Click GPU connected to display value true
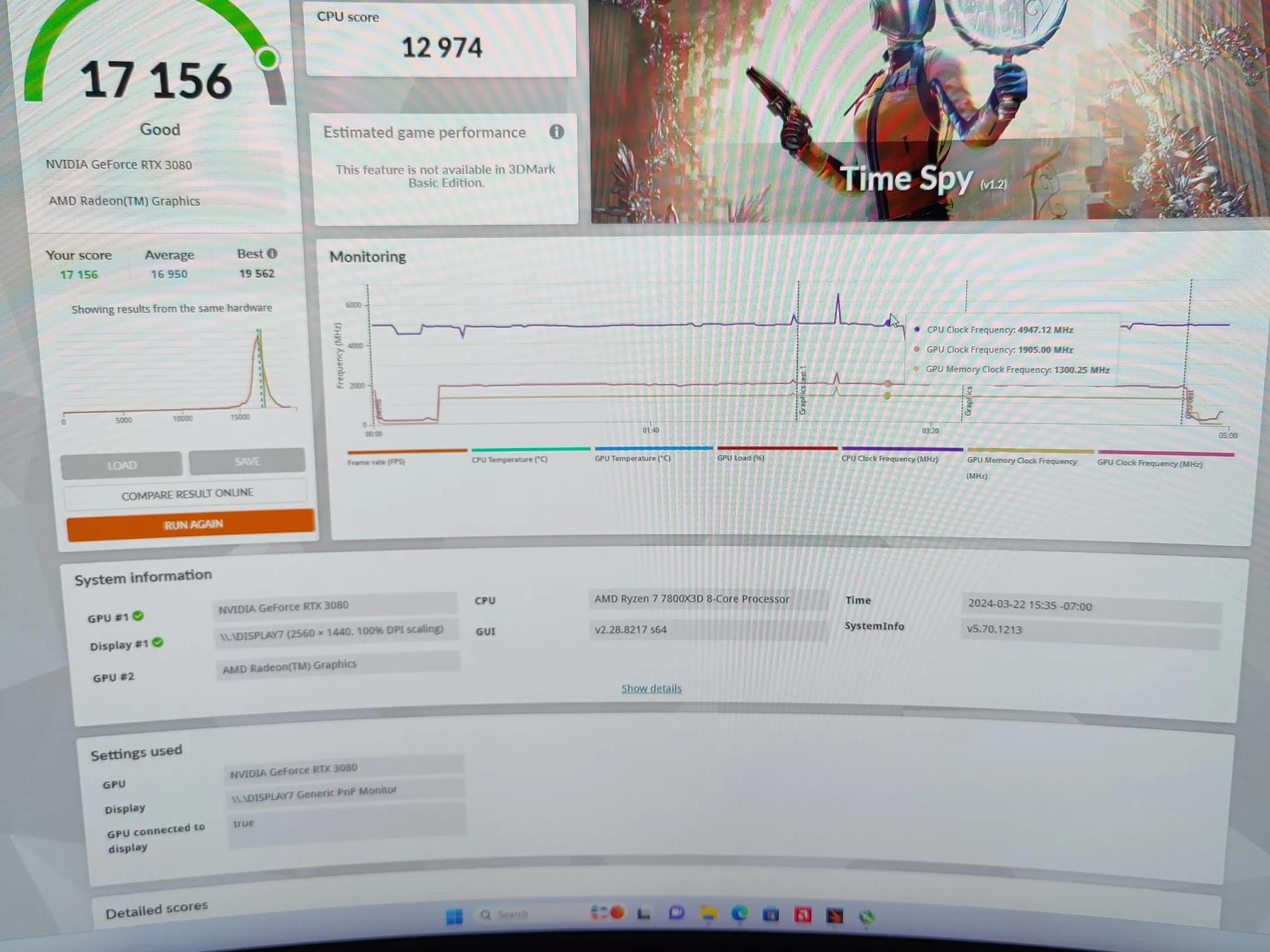Screen dimensions: 1270x952 click(x=347, y=824)
